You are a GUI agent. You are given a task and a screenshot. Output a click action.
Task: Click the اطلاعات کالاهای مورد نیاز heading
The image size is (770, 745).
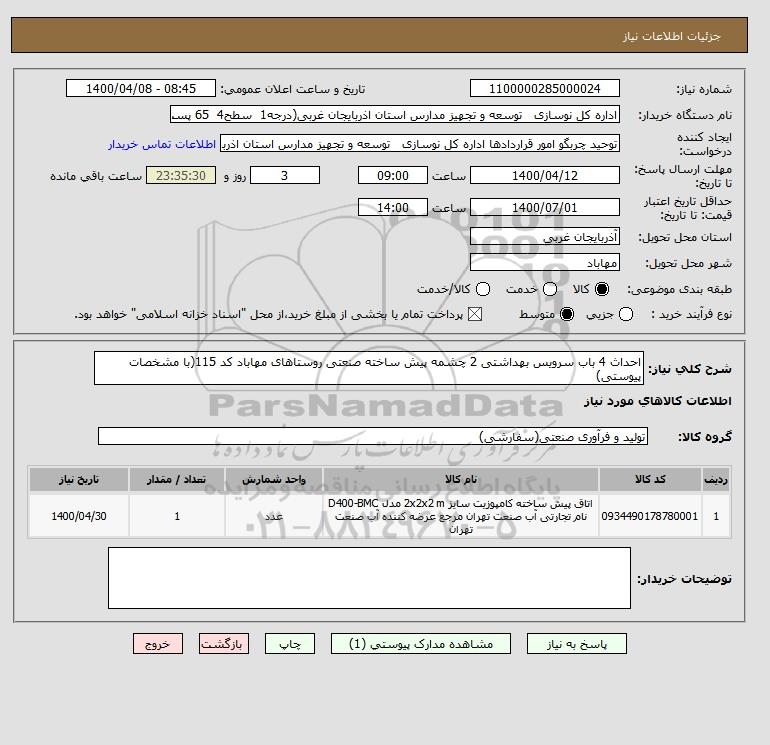(658, 401)
